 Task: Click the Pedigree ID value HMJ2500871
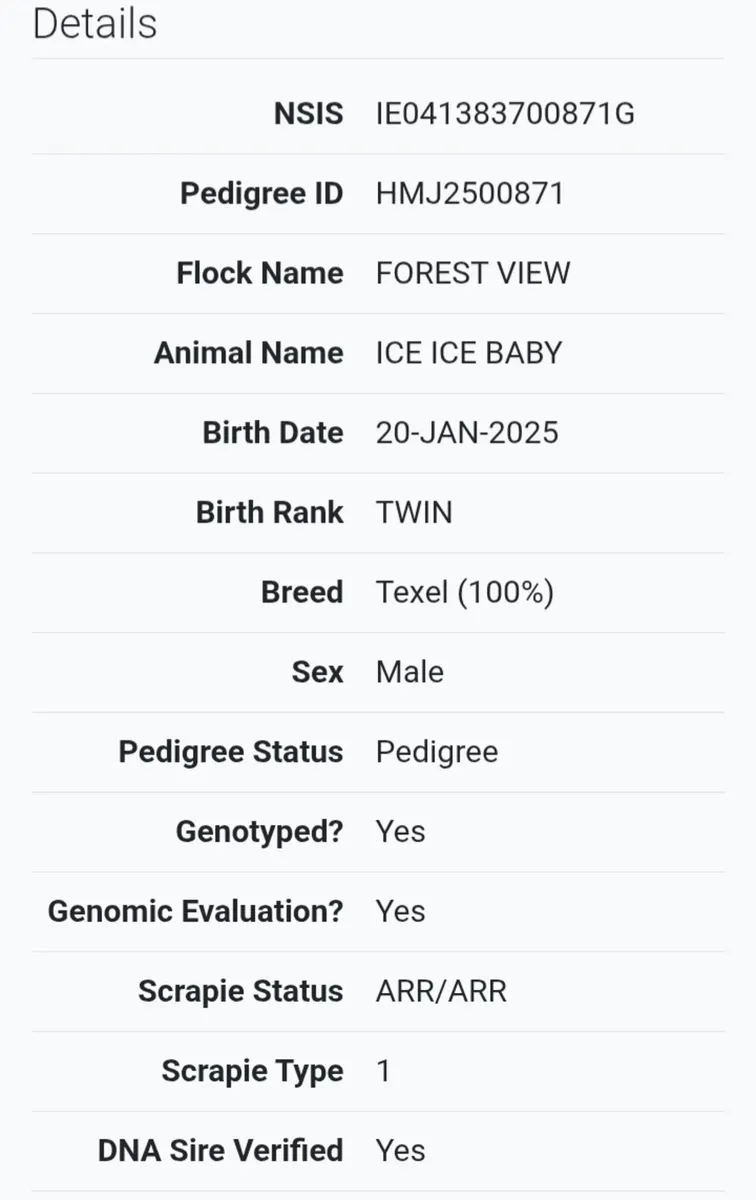pos(470,193)
